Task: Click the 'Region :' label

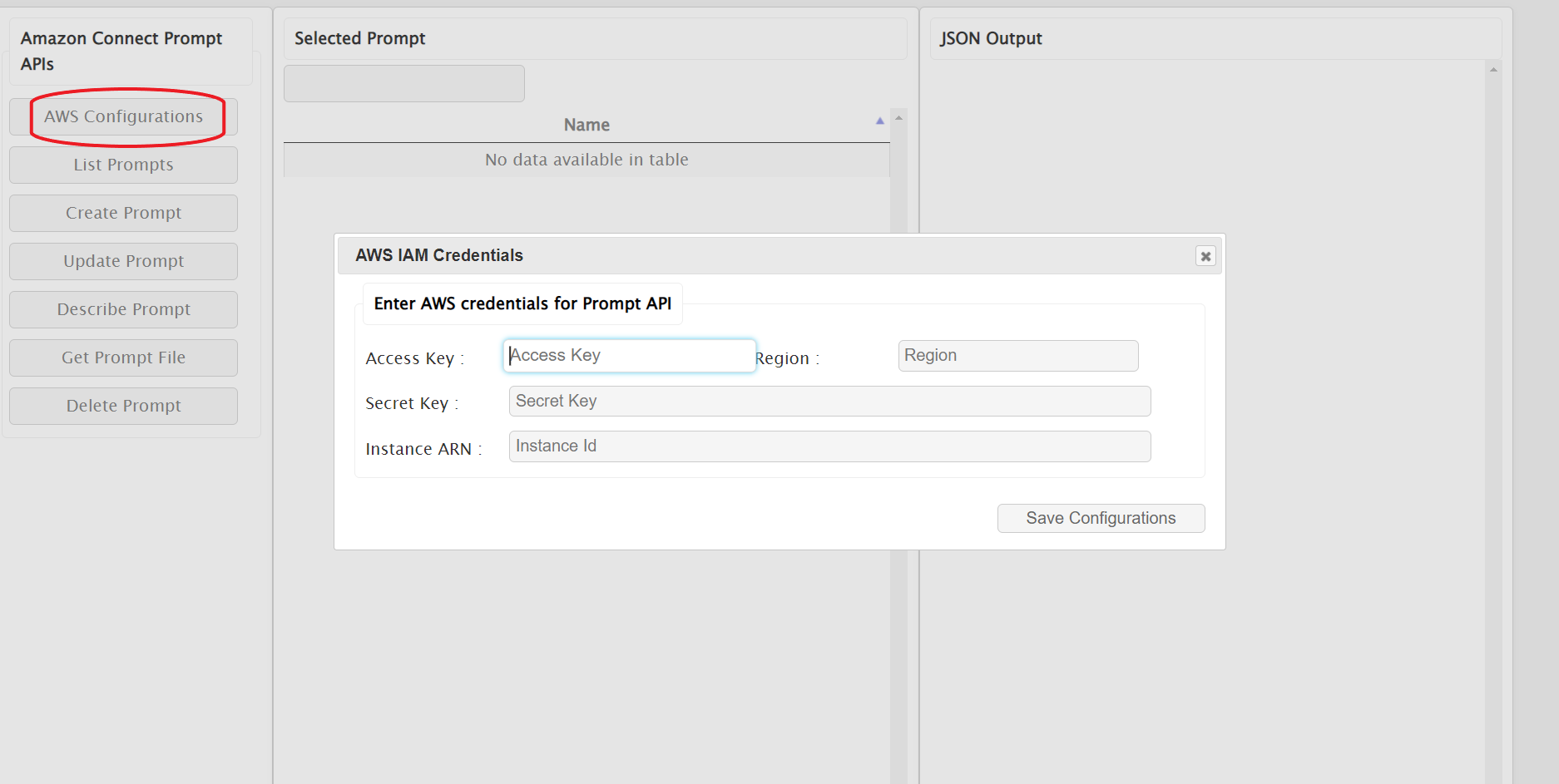Action: tap(787, 358)
